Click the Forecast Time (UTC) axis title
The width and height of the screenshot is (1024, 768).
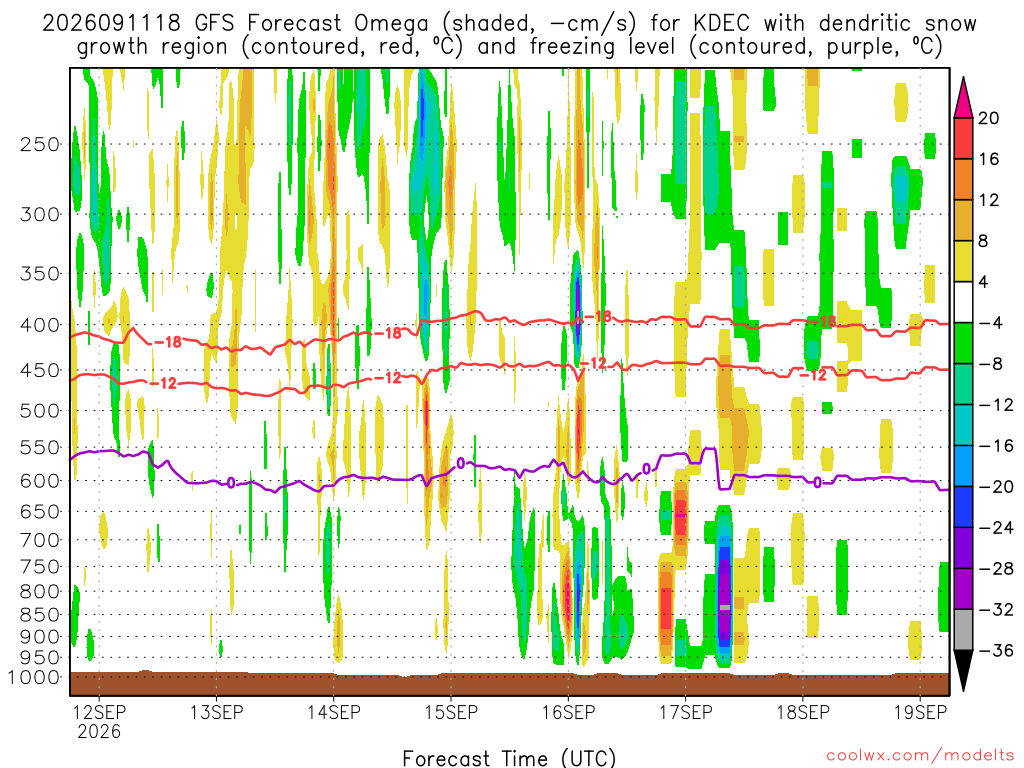[x=509, y=758]
